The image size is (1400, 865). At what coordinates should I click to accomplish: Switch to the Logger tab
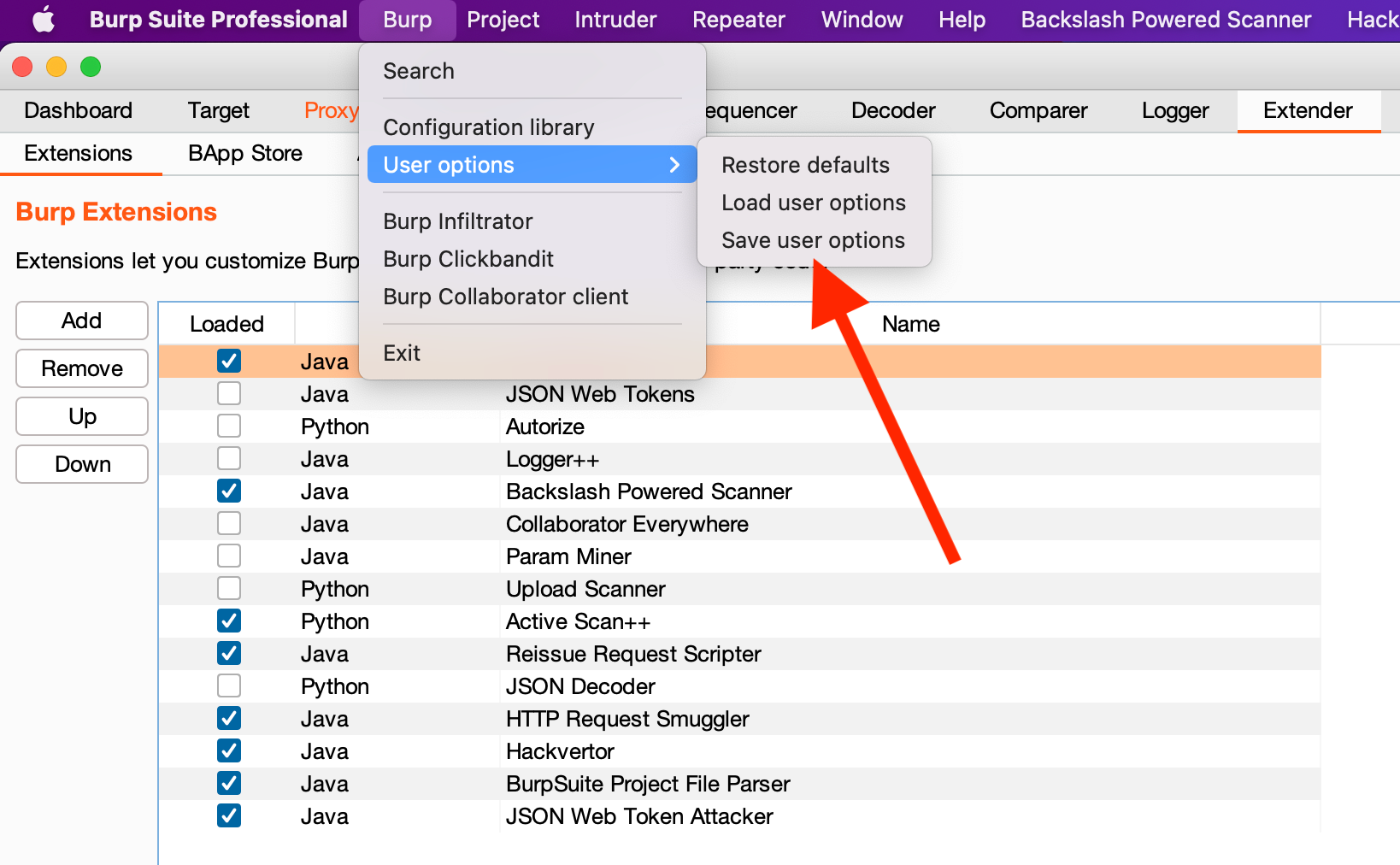[1175, 110]
